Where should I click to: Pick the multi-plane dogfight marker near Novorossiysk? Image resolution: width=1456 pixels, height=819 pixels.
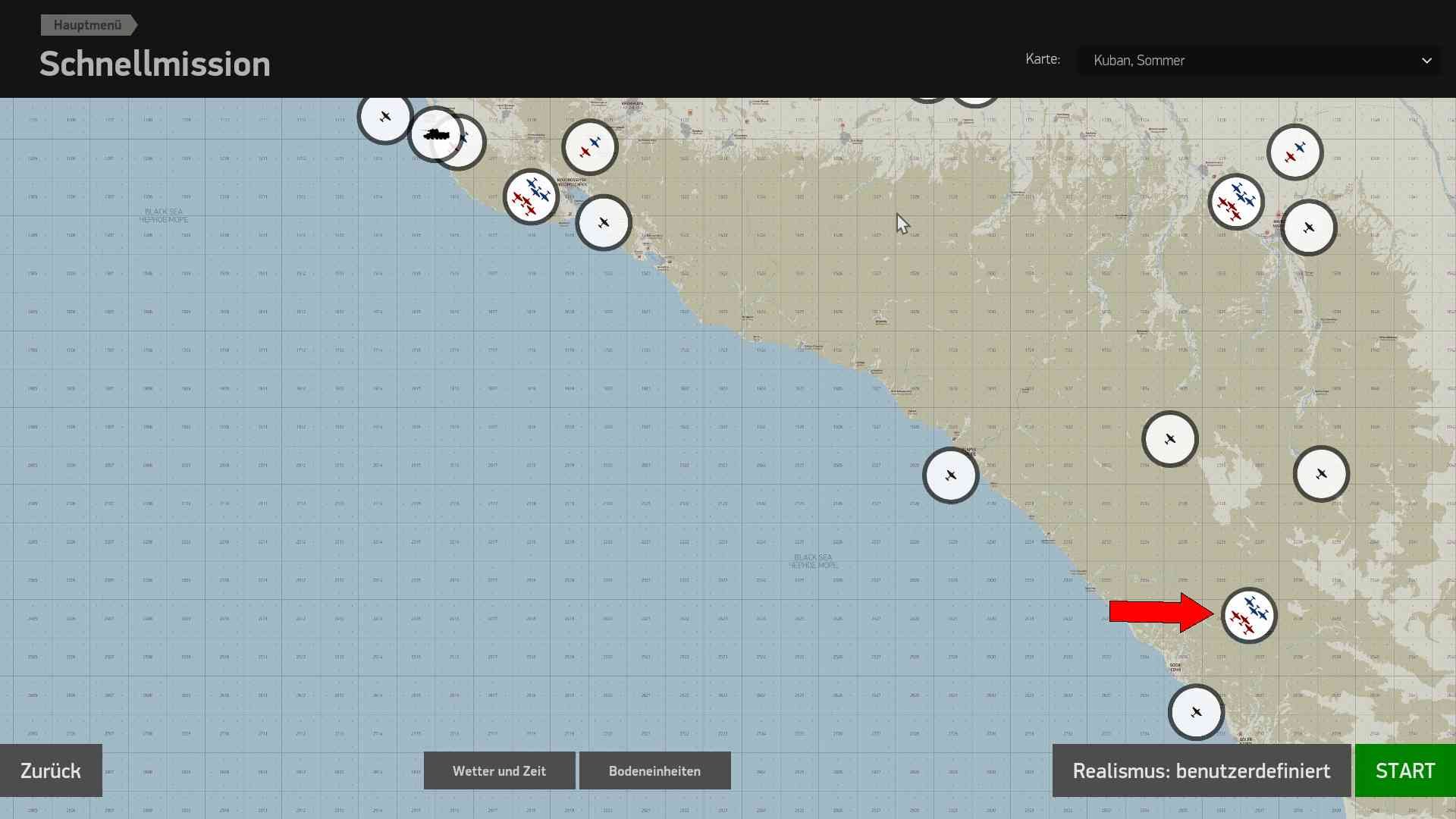[x=531, y=197]
